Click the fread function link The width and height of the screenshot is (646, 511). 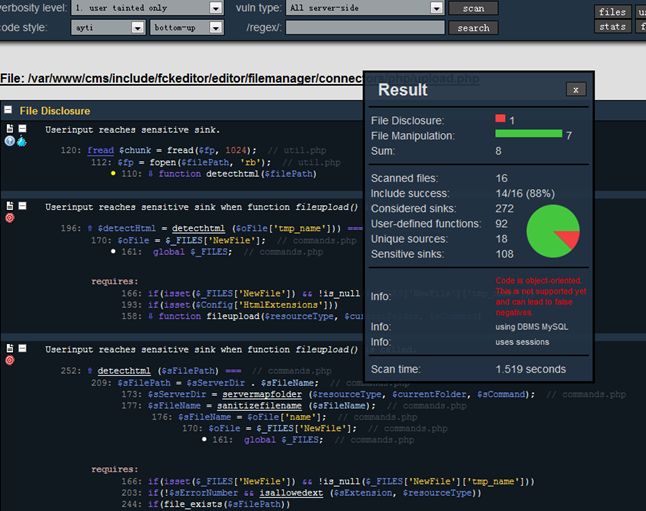click(101, 150)
